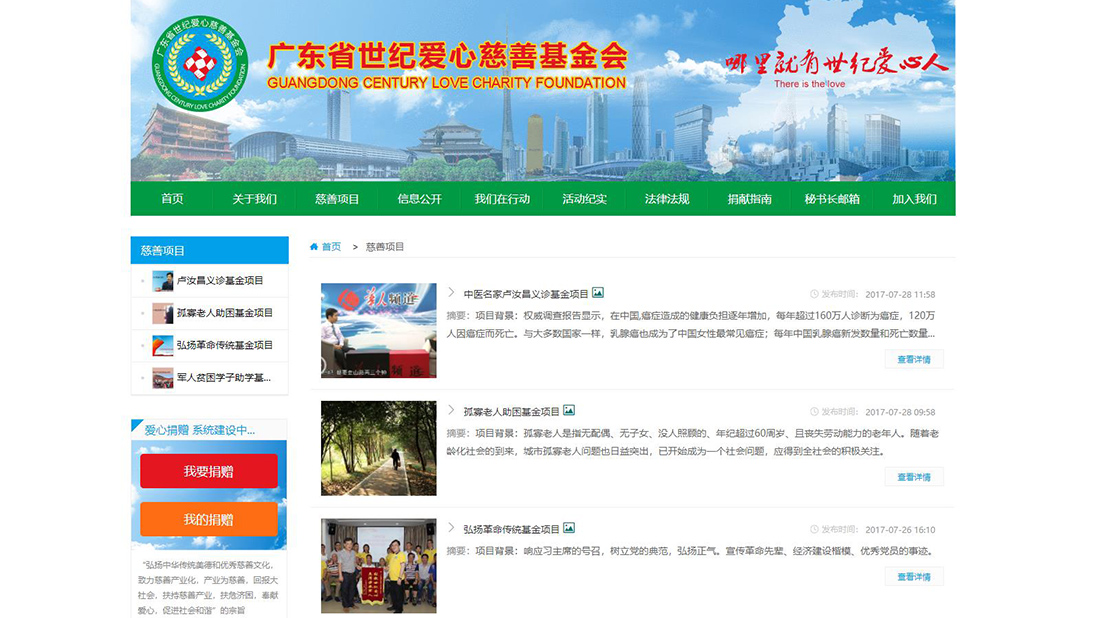Screen dimensions: 1100x618
Task: Open article title 中医名家卢汝昌义诊基金项目
Action: [525, 294]
